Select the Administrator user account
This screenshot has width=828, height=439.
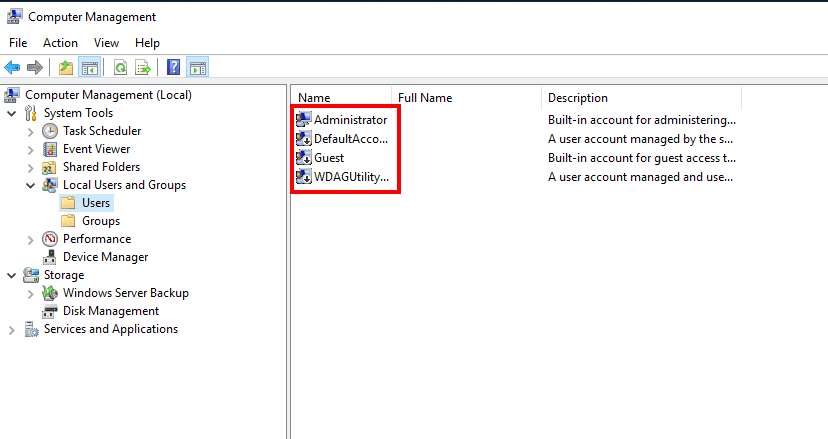[350, 120]
